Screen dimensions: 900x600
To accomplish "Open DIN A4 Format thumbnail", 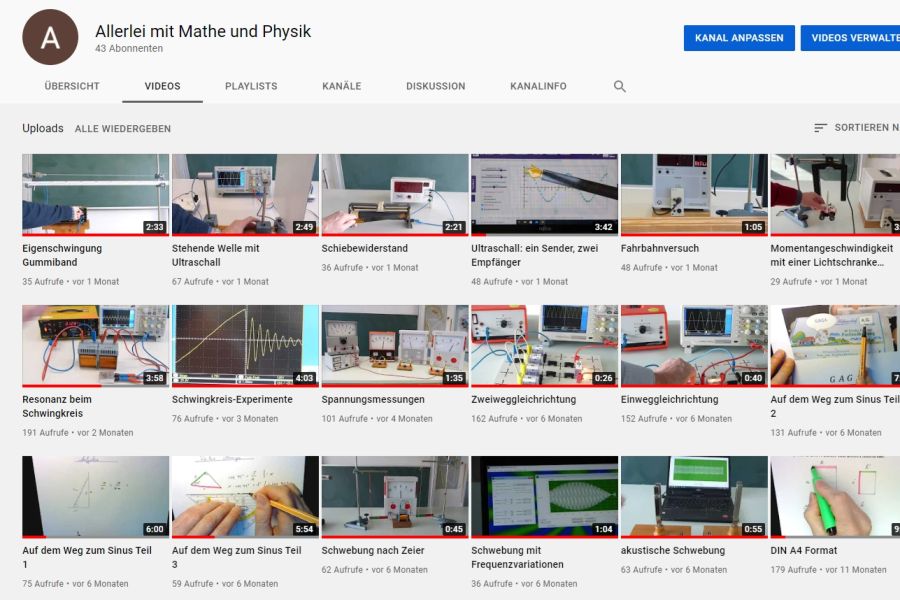I will tap(835, 497).
